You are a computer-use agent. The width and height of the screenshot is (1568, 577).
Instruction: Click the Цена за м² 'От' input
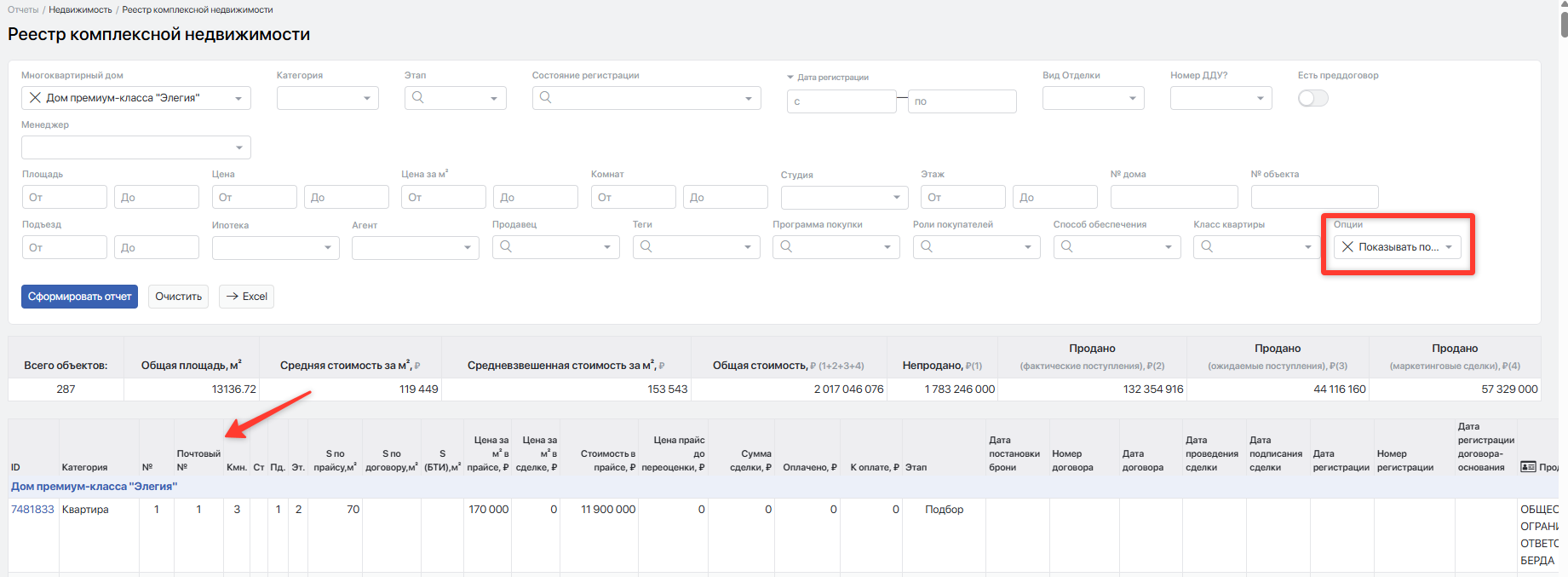pos(444,197)
